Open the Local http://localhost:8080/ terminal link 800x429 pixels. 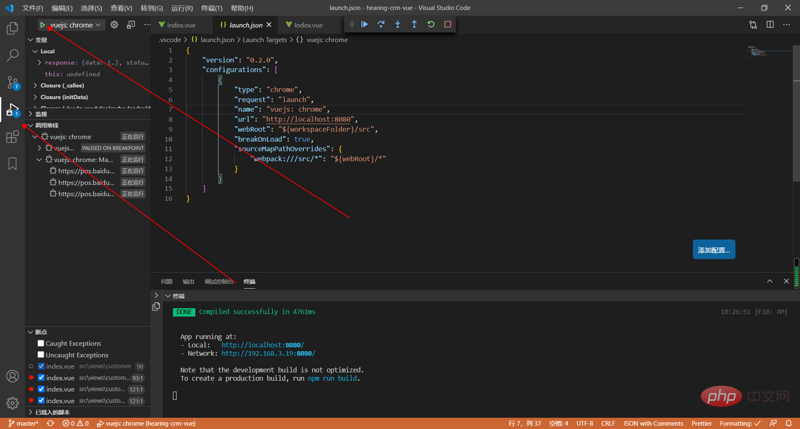[x=263, y=345]
